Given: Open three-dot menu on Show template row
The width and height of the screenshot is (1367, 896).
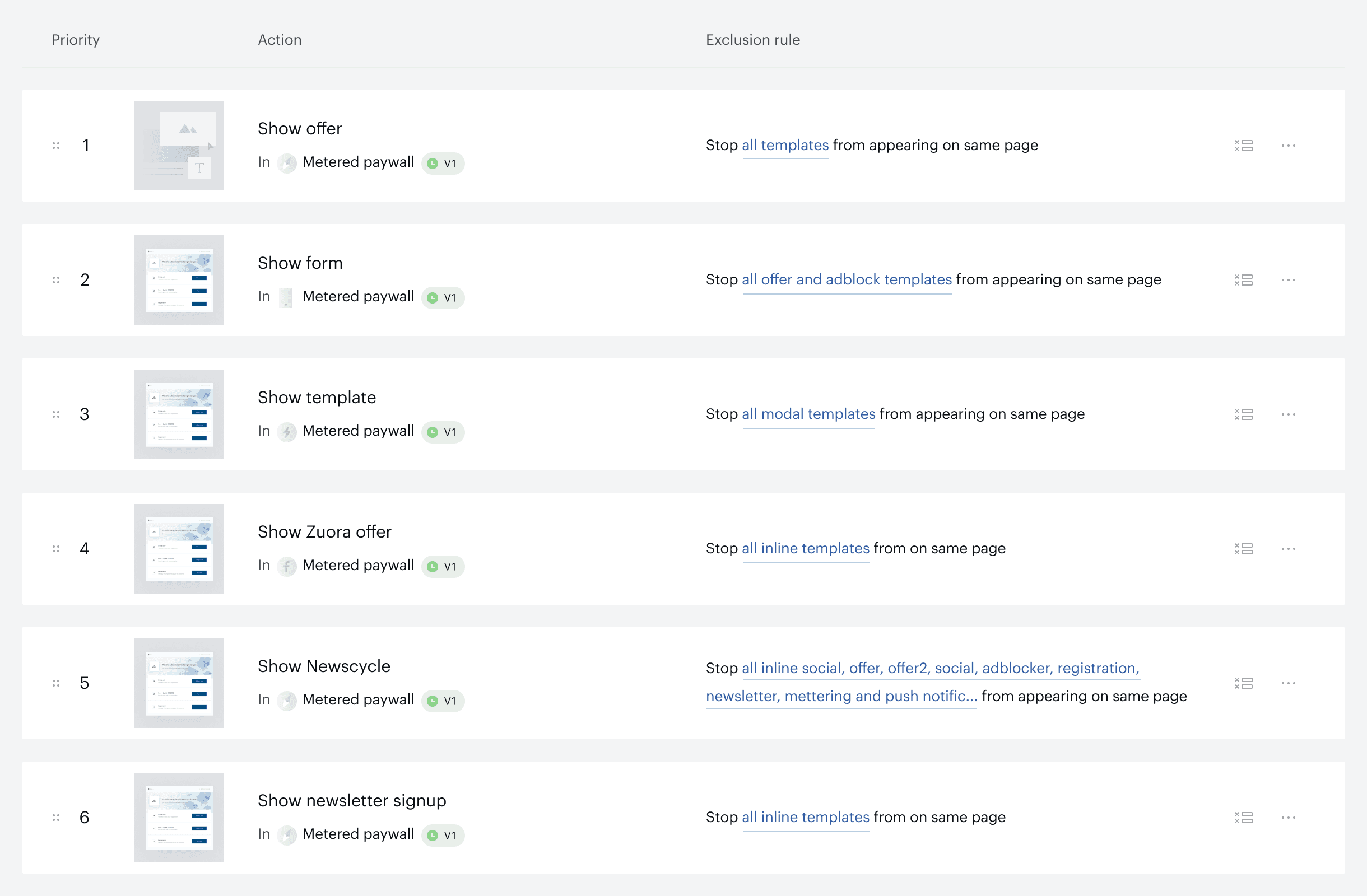Looking at the screenshot, I should click(x=1289, y=414).
